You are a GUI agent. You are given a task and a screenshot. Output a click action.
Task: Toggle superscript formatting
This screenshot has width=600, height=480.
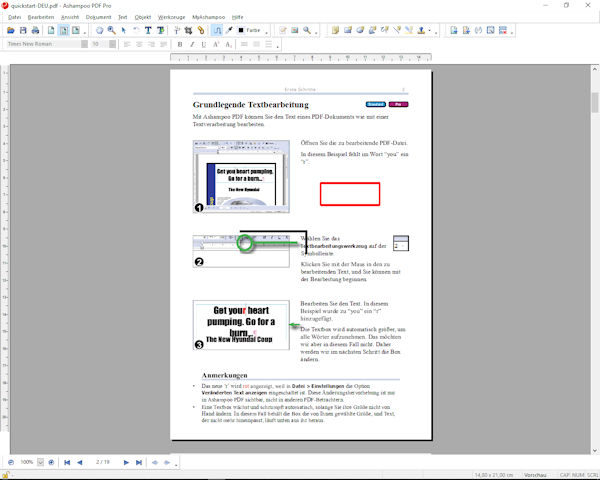pos(216,44)
